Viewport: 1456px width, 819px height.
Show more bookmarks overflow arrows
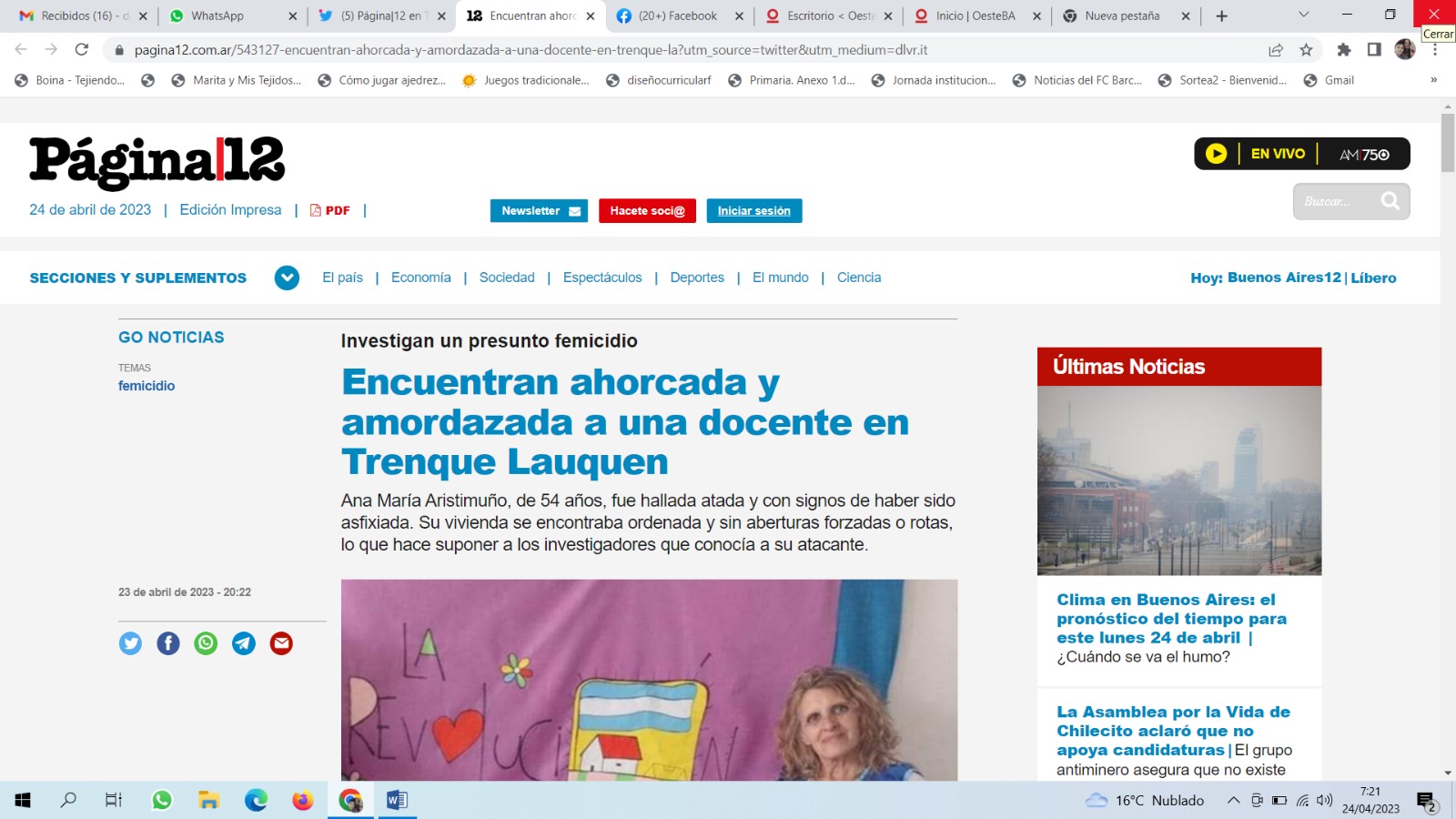(x=1434, y=80)
